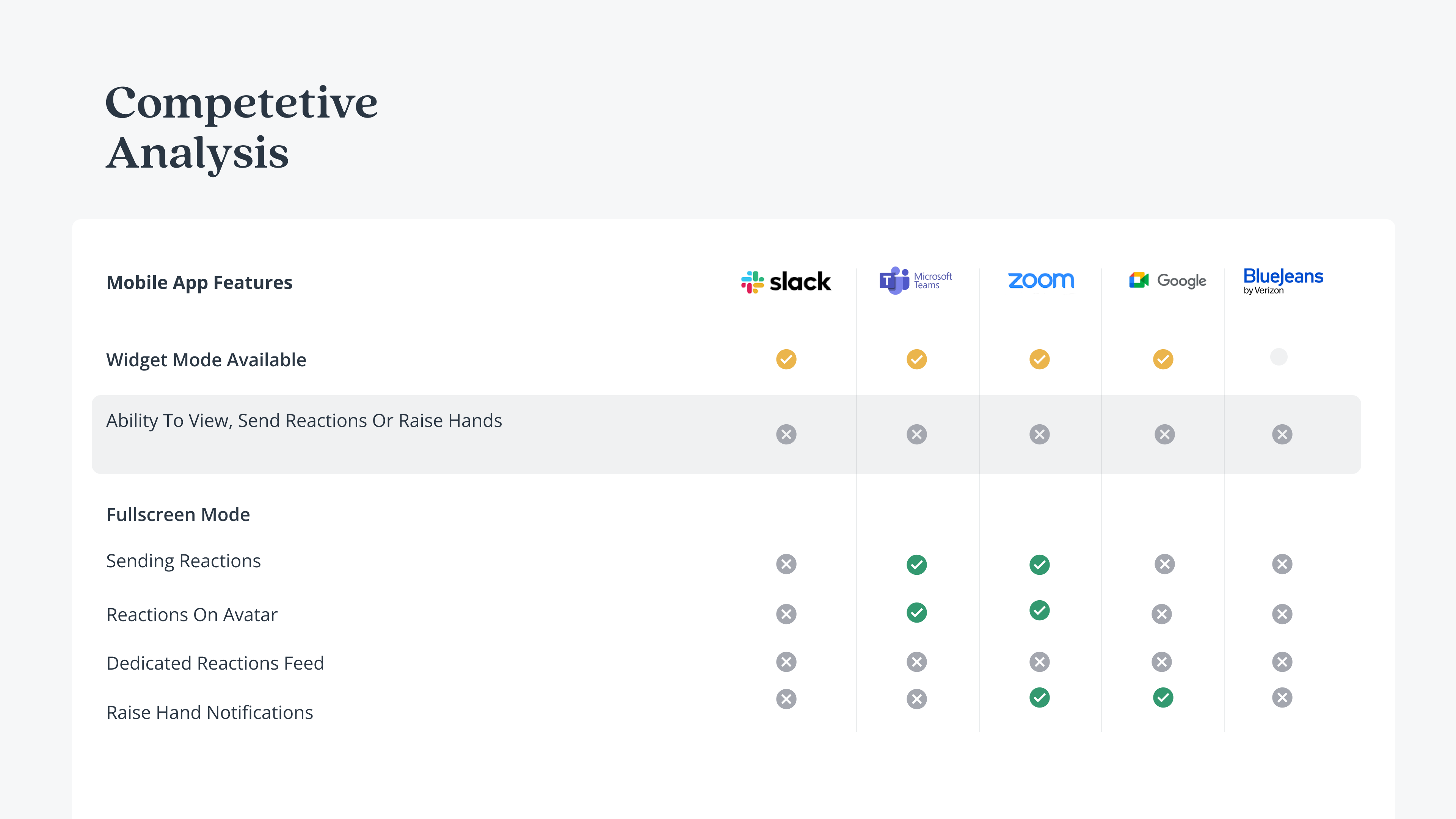Click the Slack logo column header

tap(786, 281)
